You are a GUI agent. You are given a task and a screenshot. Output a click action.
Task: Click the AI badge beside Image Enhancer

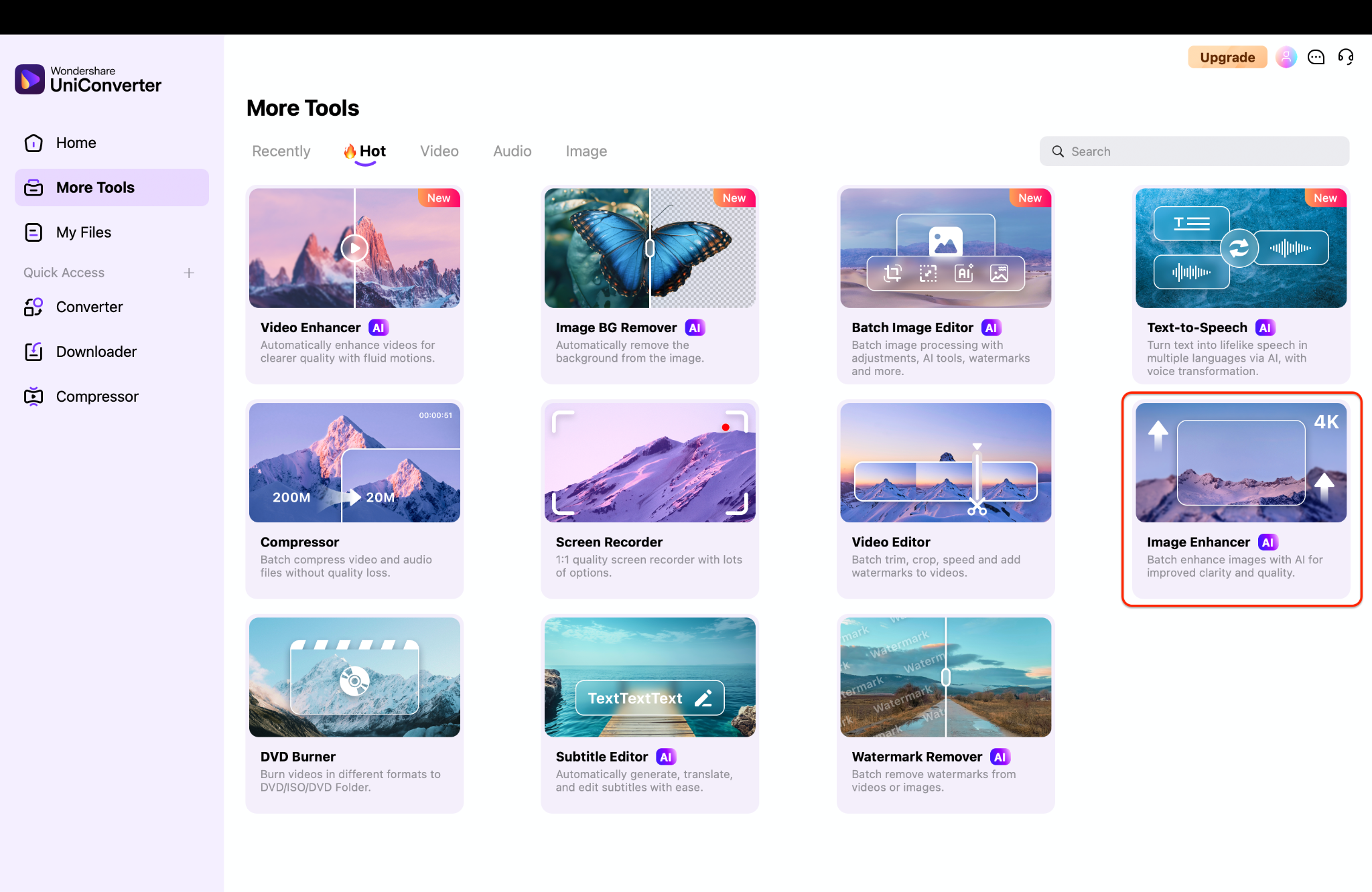click(x=1267, y=542)
